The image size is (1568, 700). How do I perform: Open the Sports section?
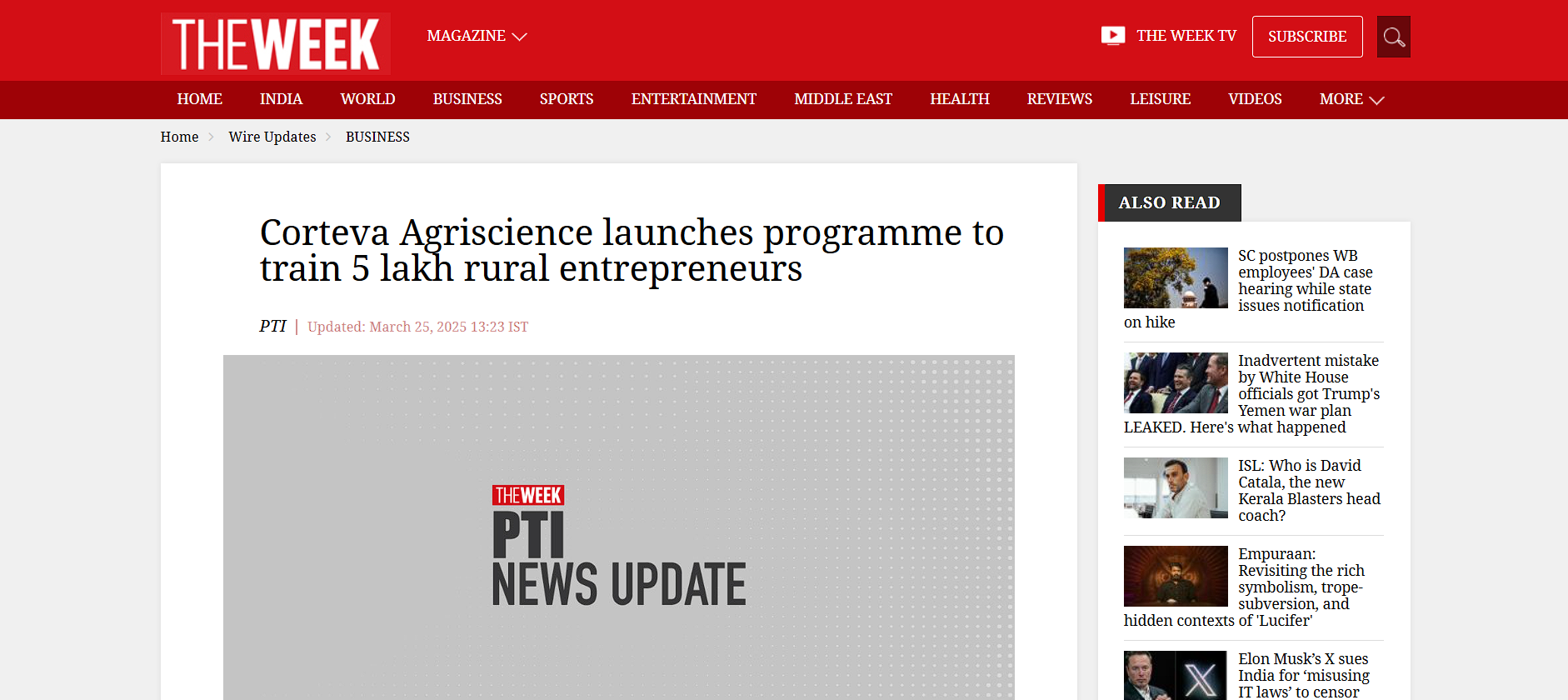[x=567, y=99]
